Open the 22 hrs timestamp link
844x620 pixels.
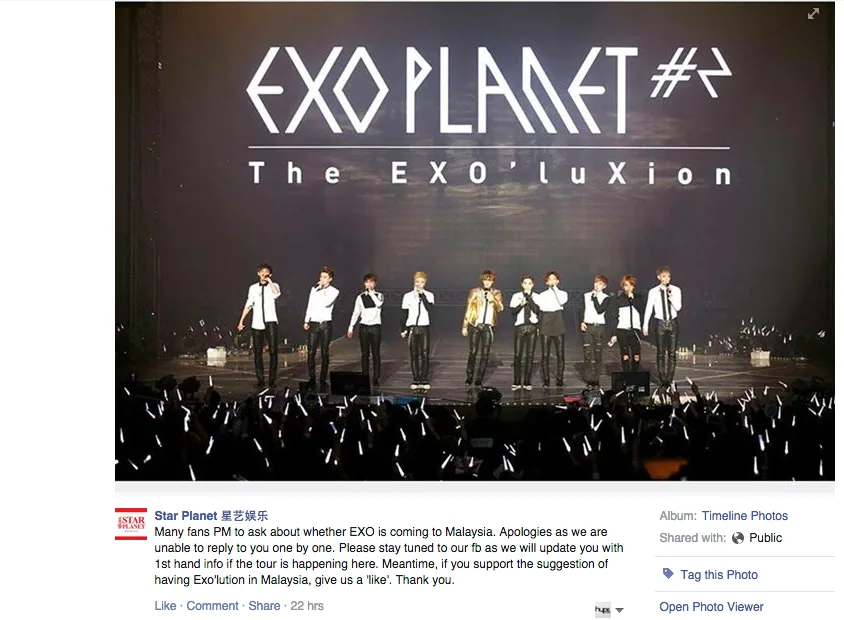click(307, 606)
